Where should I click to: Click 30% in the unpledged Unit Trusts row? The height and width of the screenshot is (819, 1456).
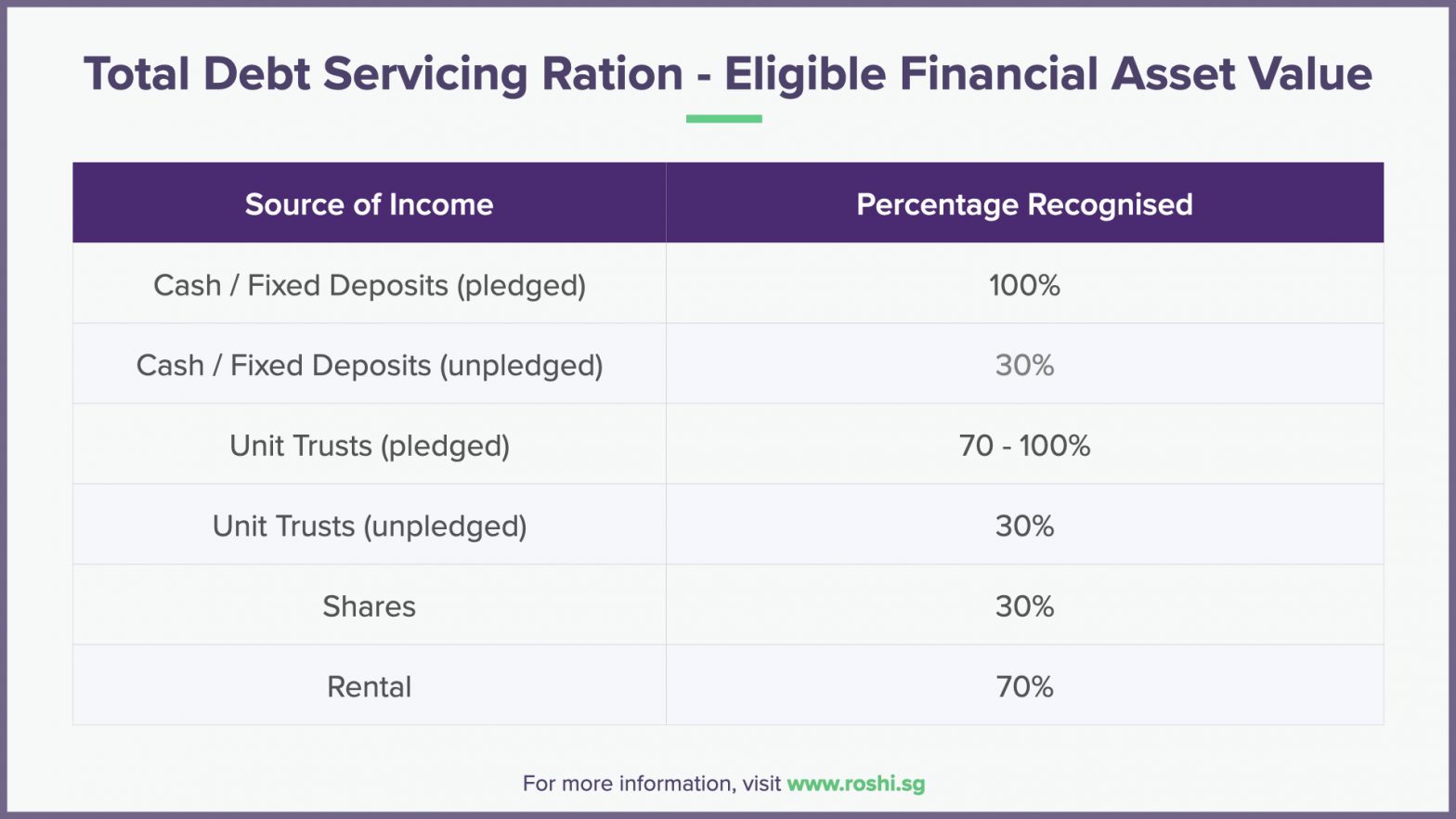(1024, 526)
